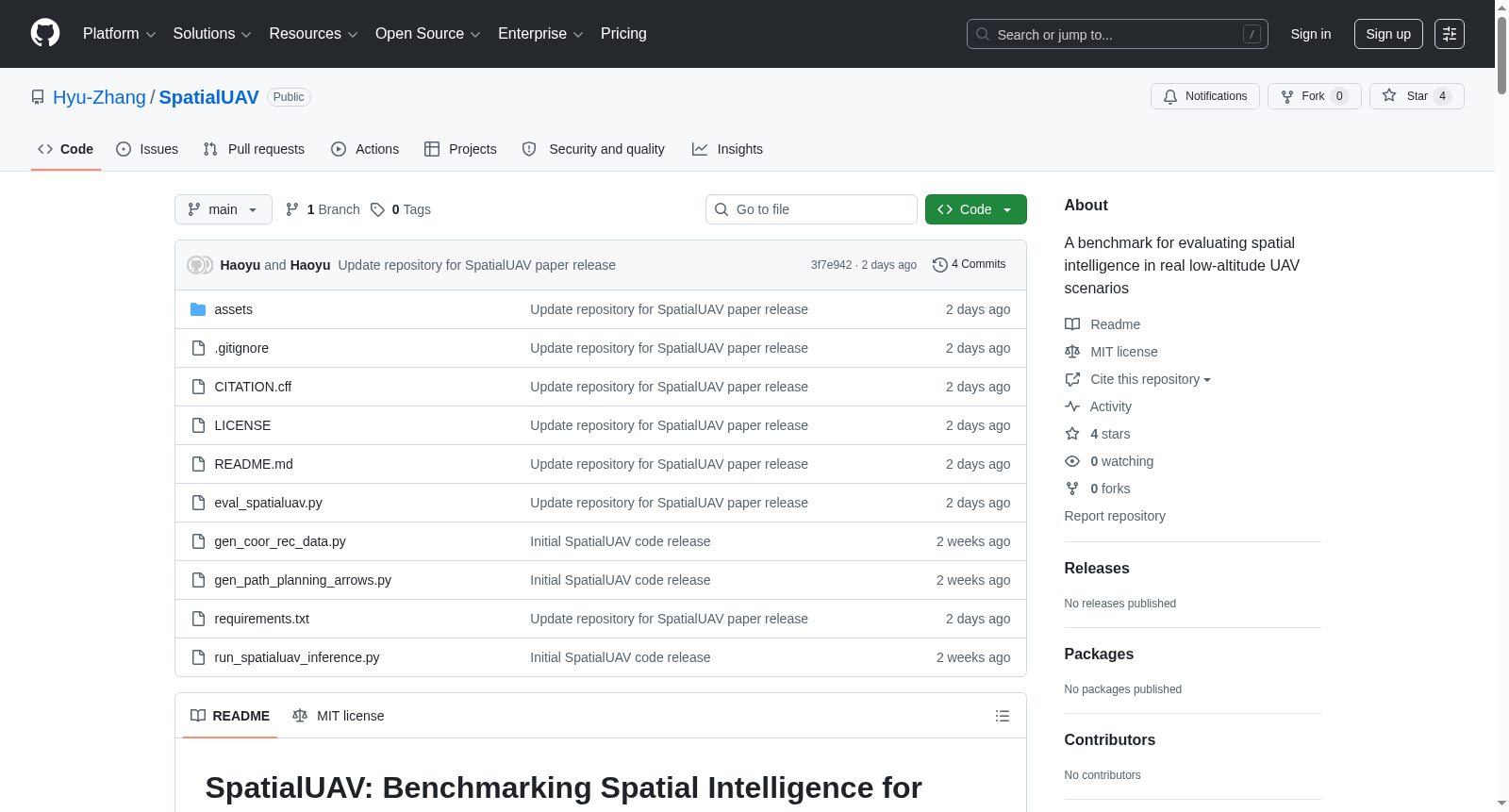Open the Platform menu in header
Viewport: 1509px width, 812px height.
pyautogui.click(x=119, y=34)
